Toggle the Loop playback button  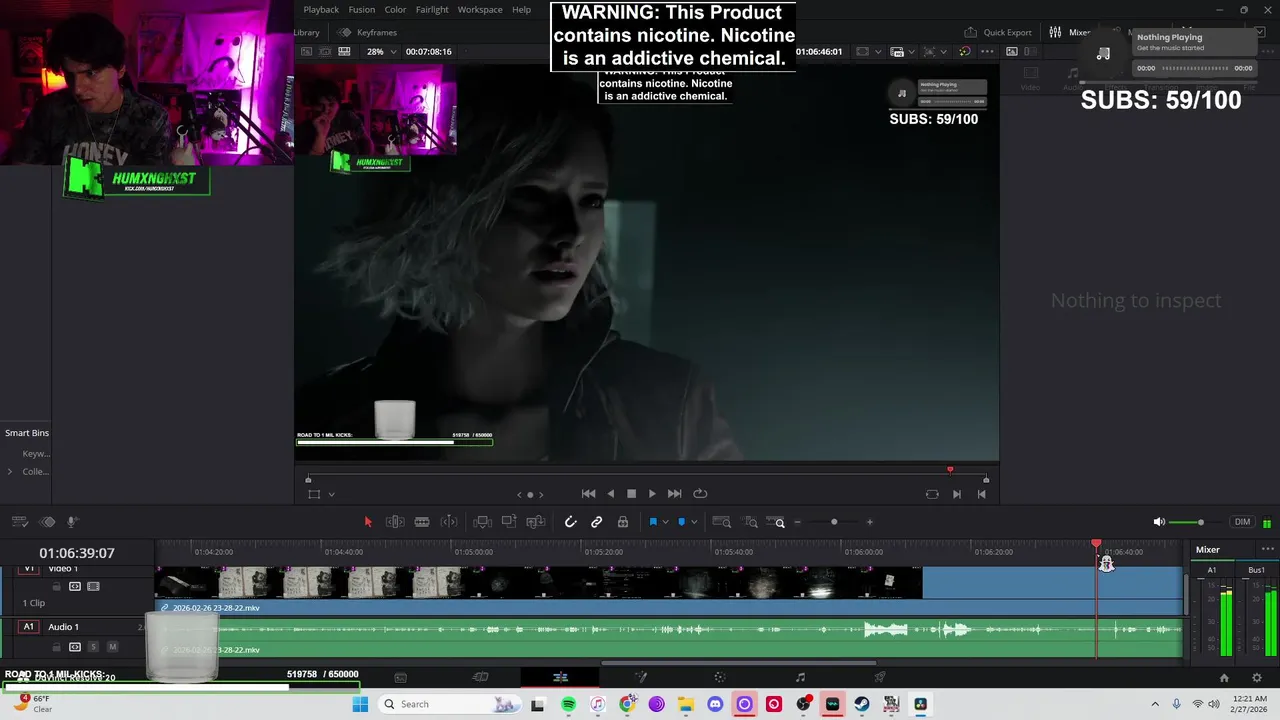700,494
